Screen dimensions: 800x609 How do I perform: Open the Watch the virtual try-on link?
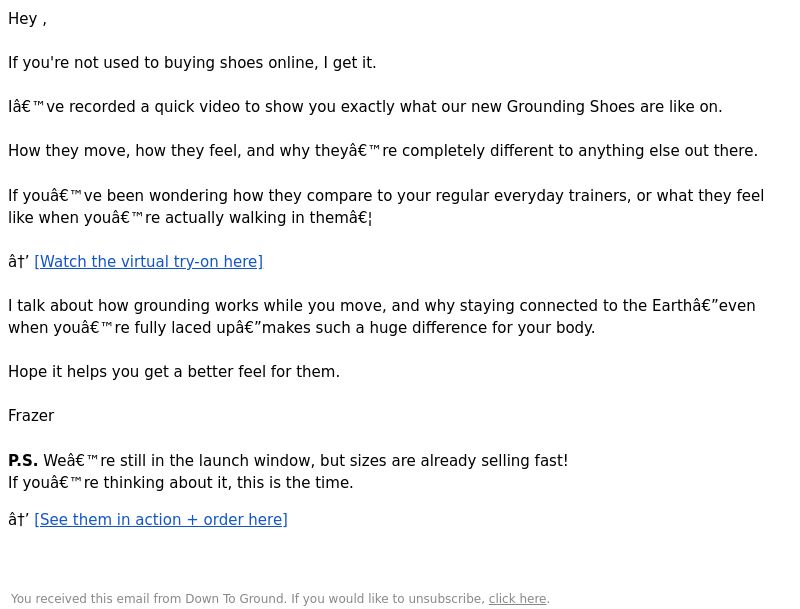(148, 262)
